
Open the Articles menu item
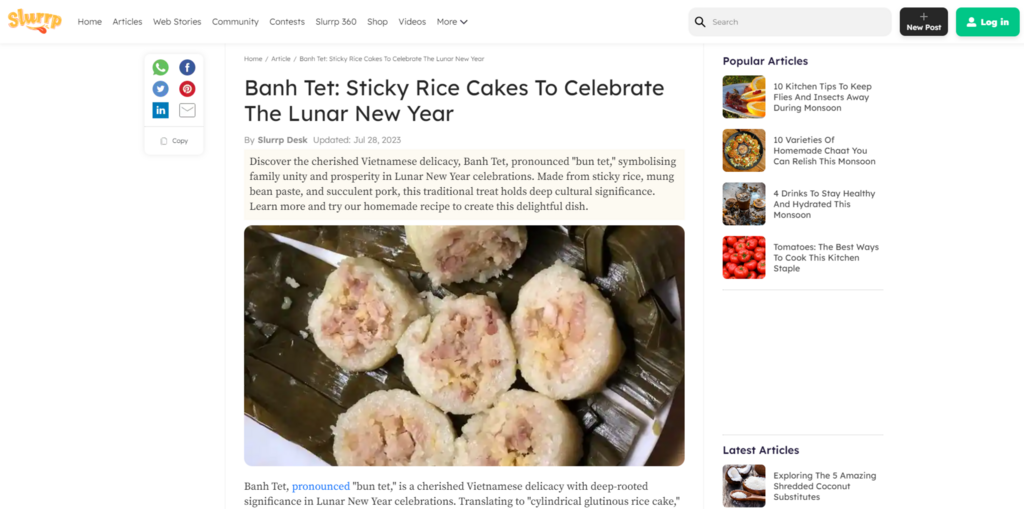click(127, 22)
